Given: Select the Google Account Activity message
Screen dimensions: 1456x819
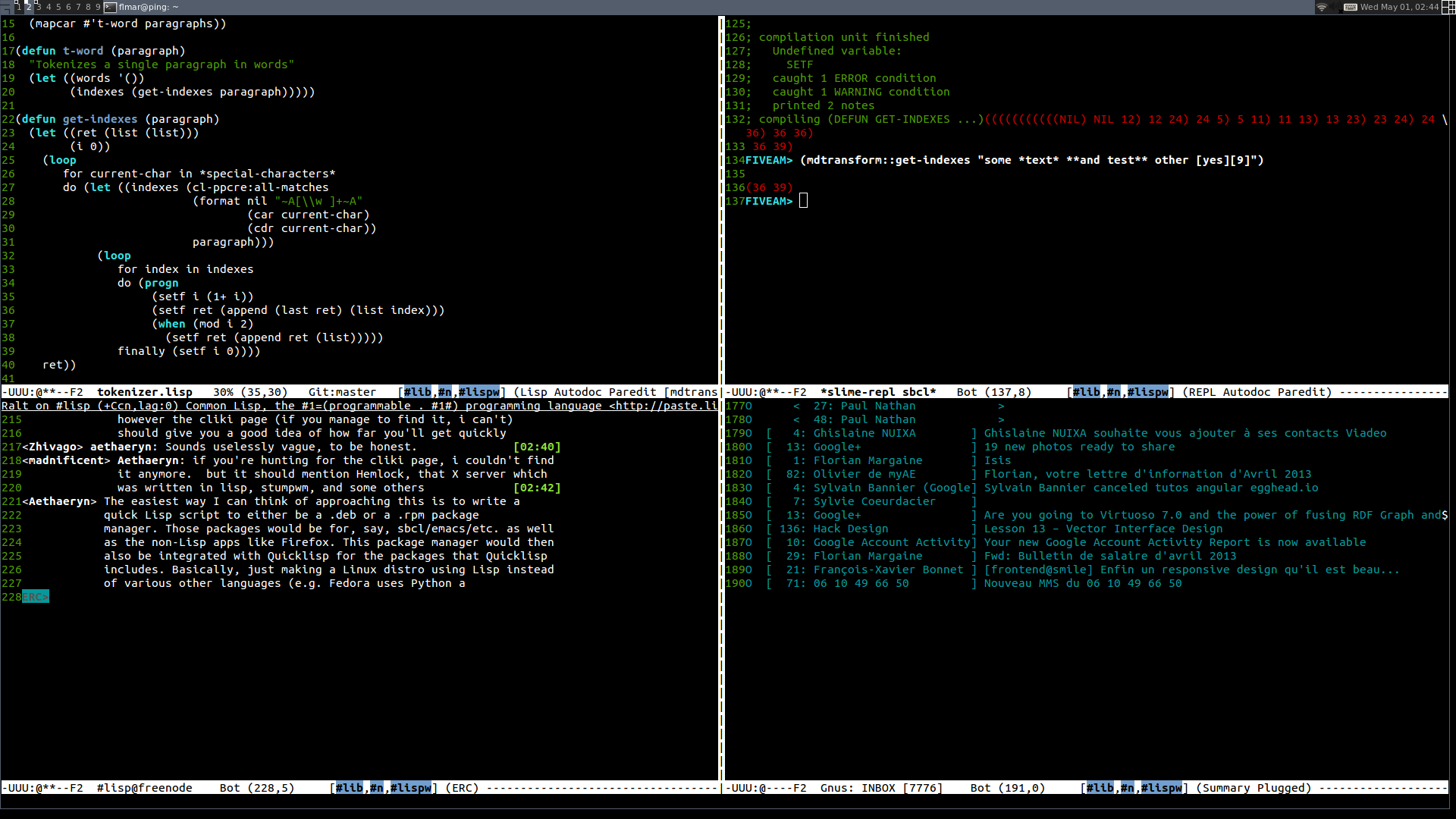Looking at the screenshot, I should (1065, 542).
